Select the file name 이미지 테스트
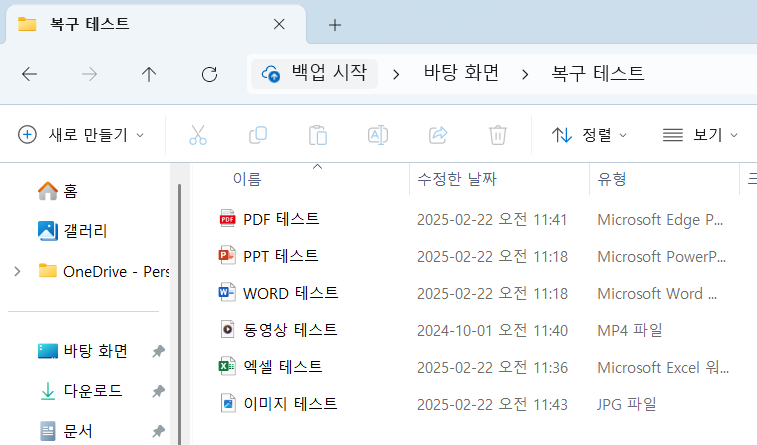Screen dimensions: 757x445 pyautogui.click(x=290, y=403)
